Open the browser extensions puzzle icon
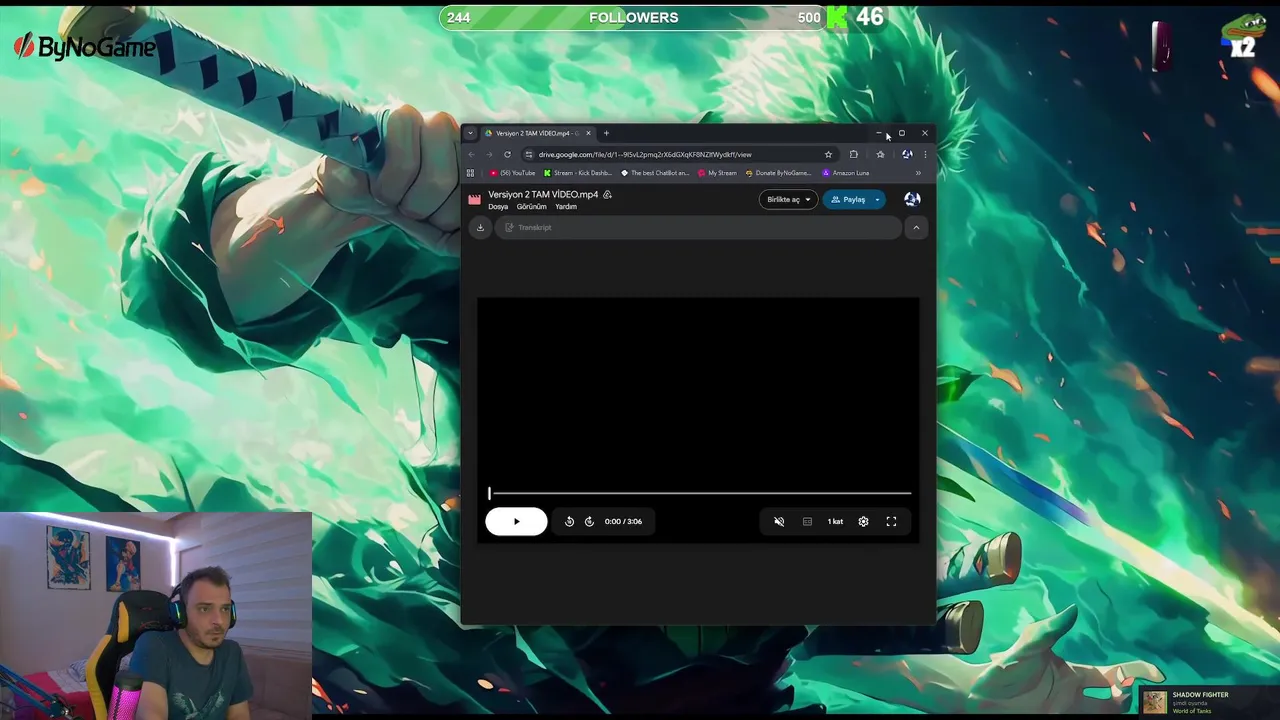 (x=853, y=154)
